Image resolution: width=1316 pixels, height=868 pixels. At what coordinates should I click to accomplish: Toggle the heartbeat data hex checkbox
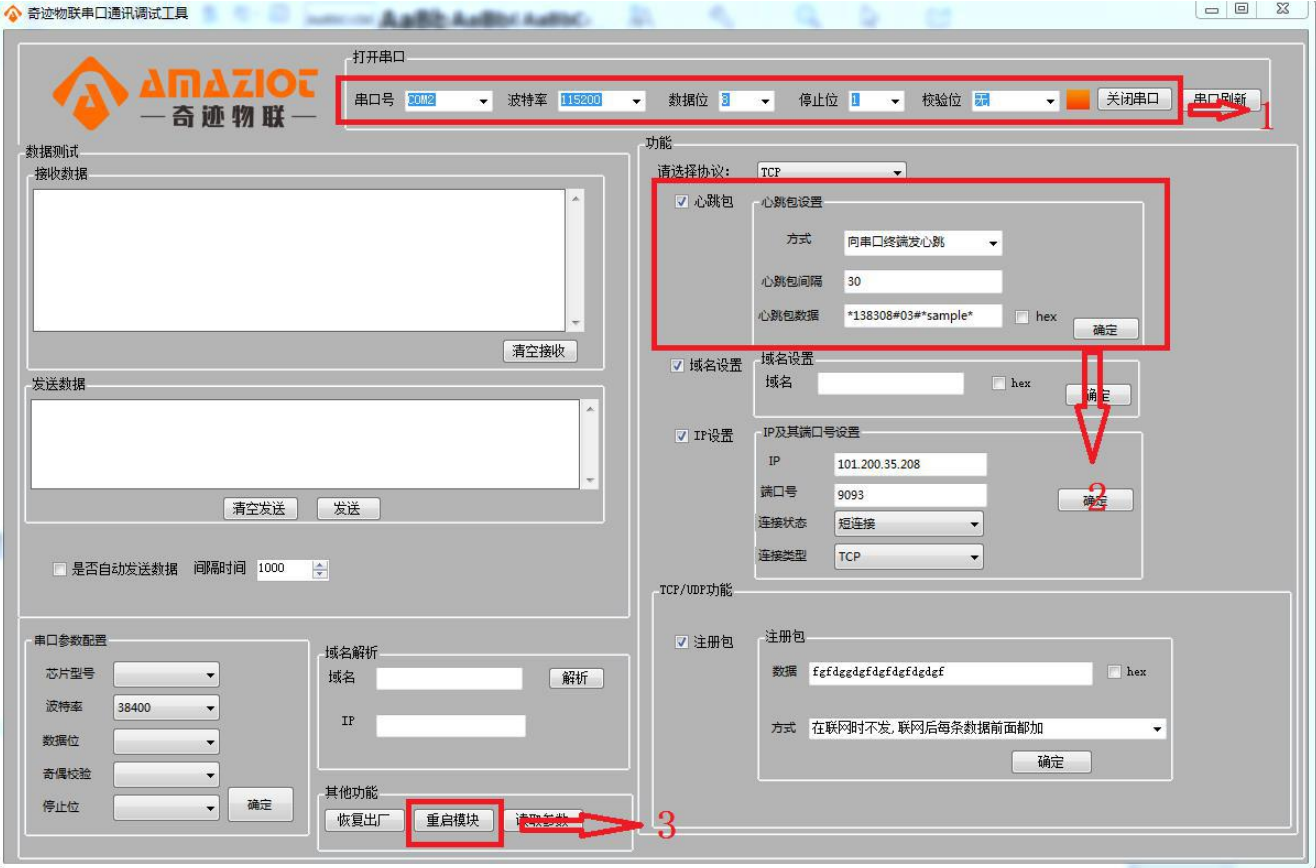click(x=1021, y=317)
